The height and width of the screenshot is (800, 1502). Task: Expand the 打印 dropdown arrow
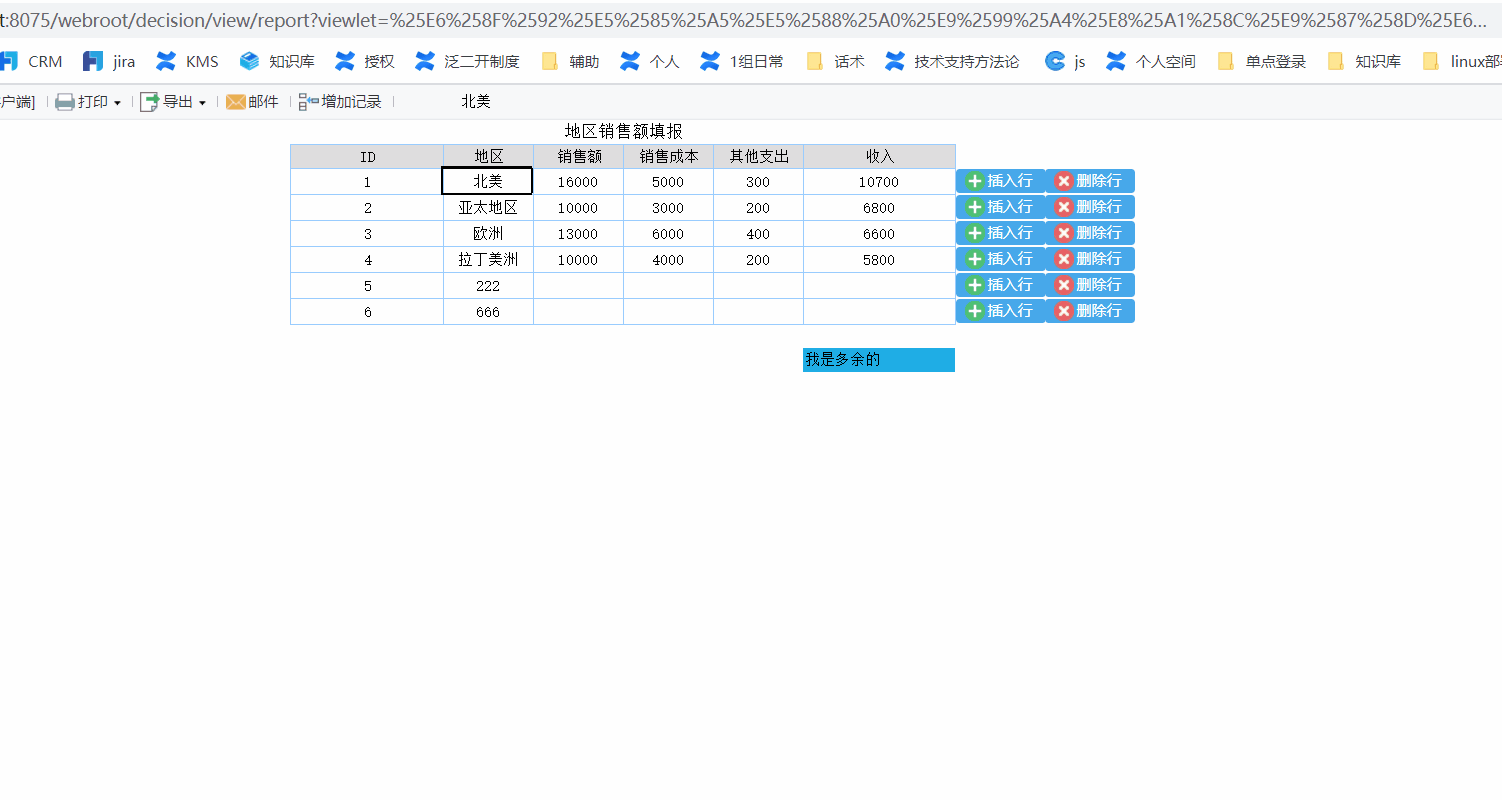(x=117, y=103)
